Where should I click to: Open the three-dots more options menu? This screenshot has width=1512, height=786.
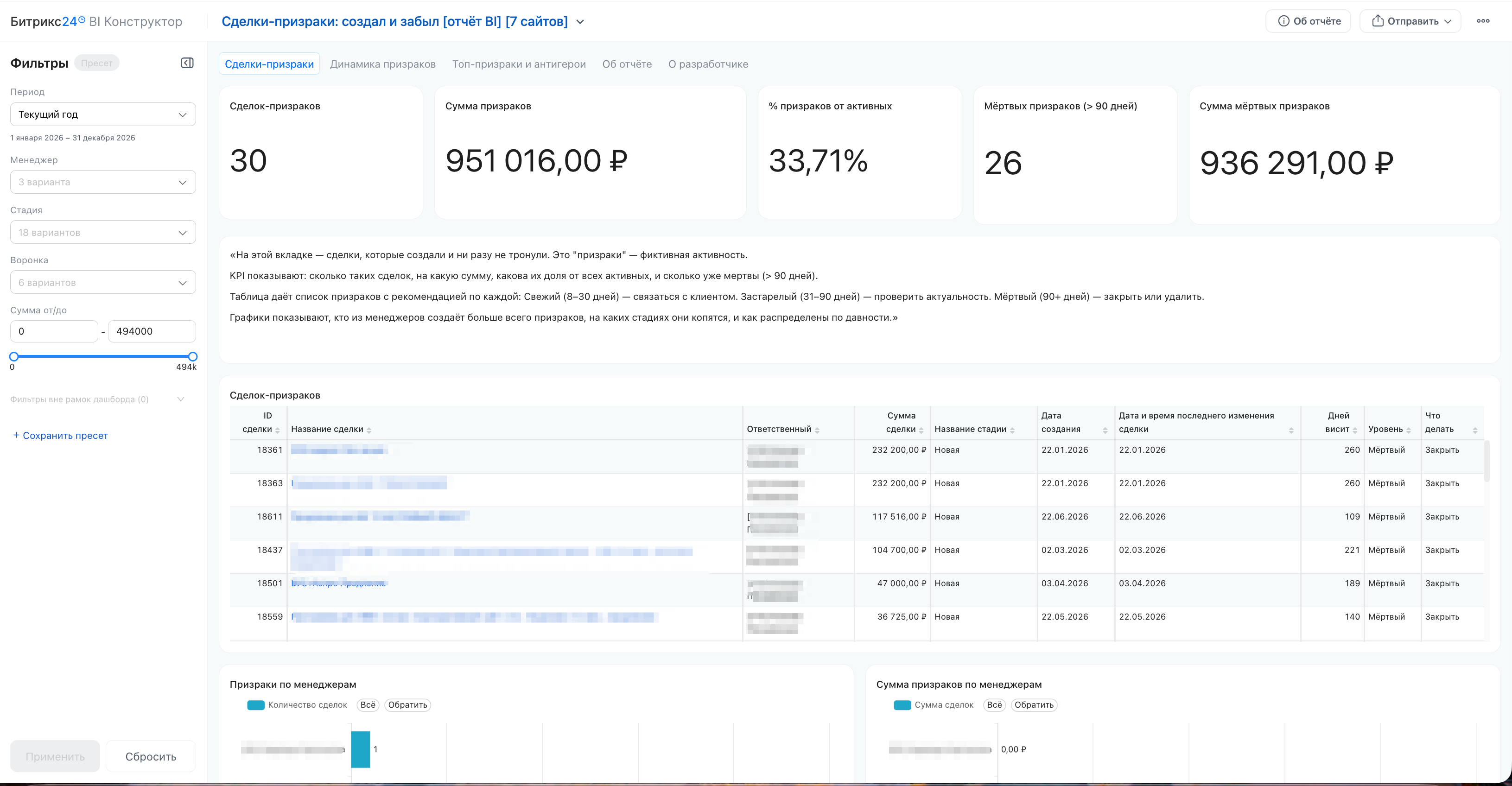(1483, 21)
